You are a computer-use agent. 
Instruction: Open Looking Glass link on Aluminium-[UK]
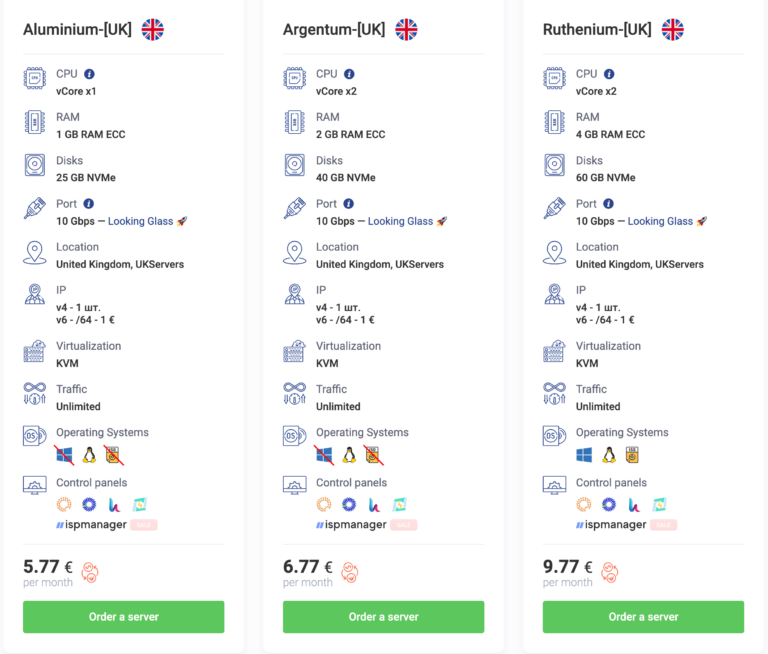coord(140,222)
